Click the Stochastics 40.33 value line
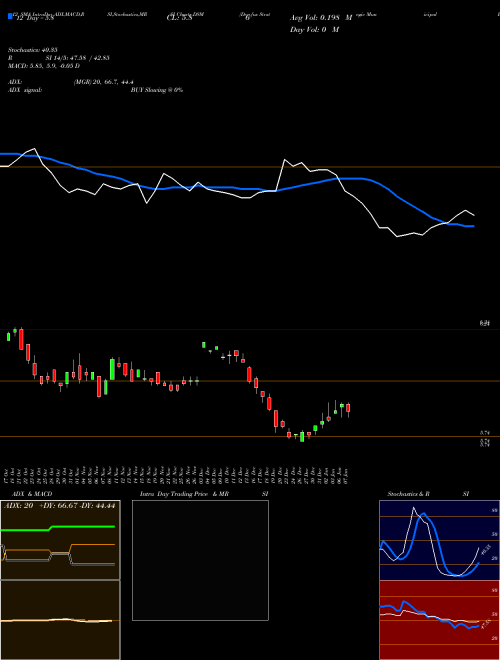This screenshot has width=500, height=660. 32,50
